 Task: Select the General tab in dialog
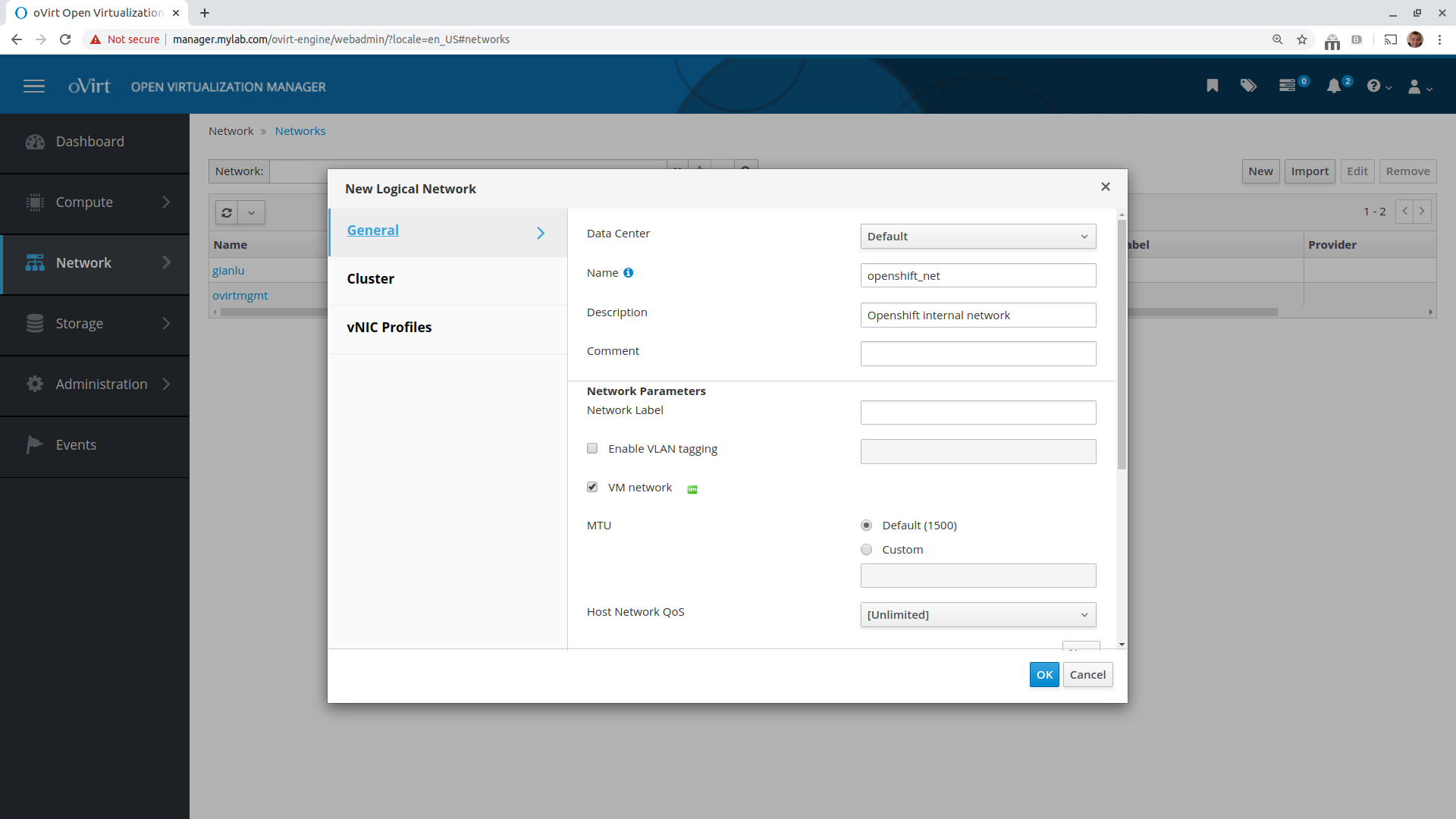click(x=448, y=232)
